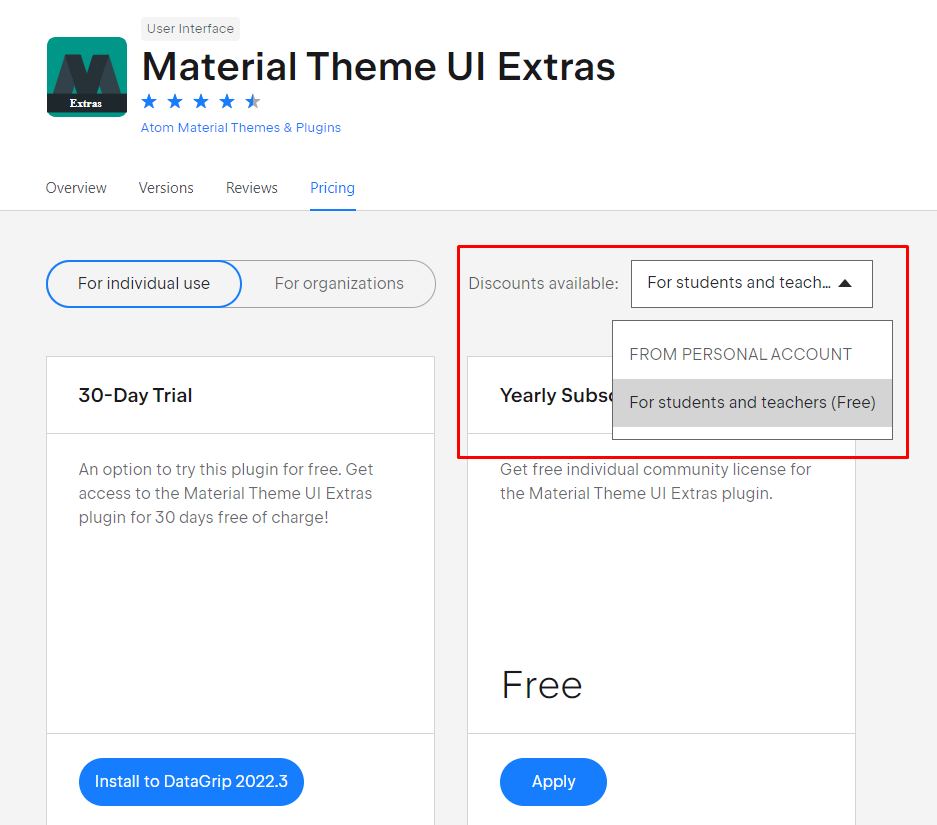Select the "For individual use" option
The image size is (937, 825).
143,284
